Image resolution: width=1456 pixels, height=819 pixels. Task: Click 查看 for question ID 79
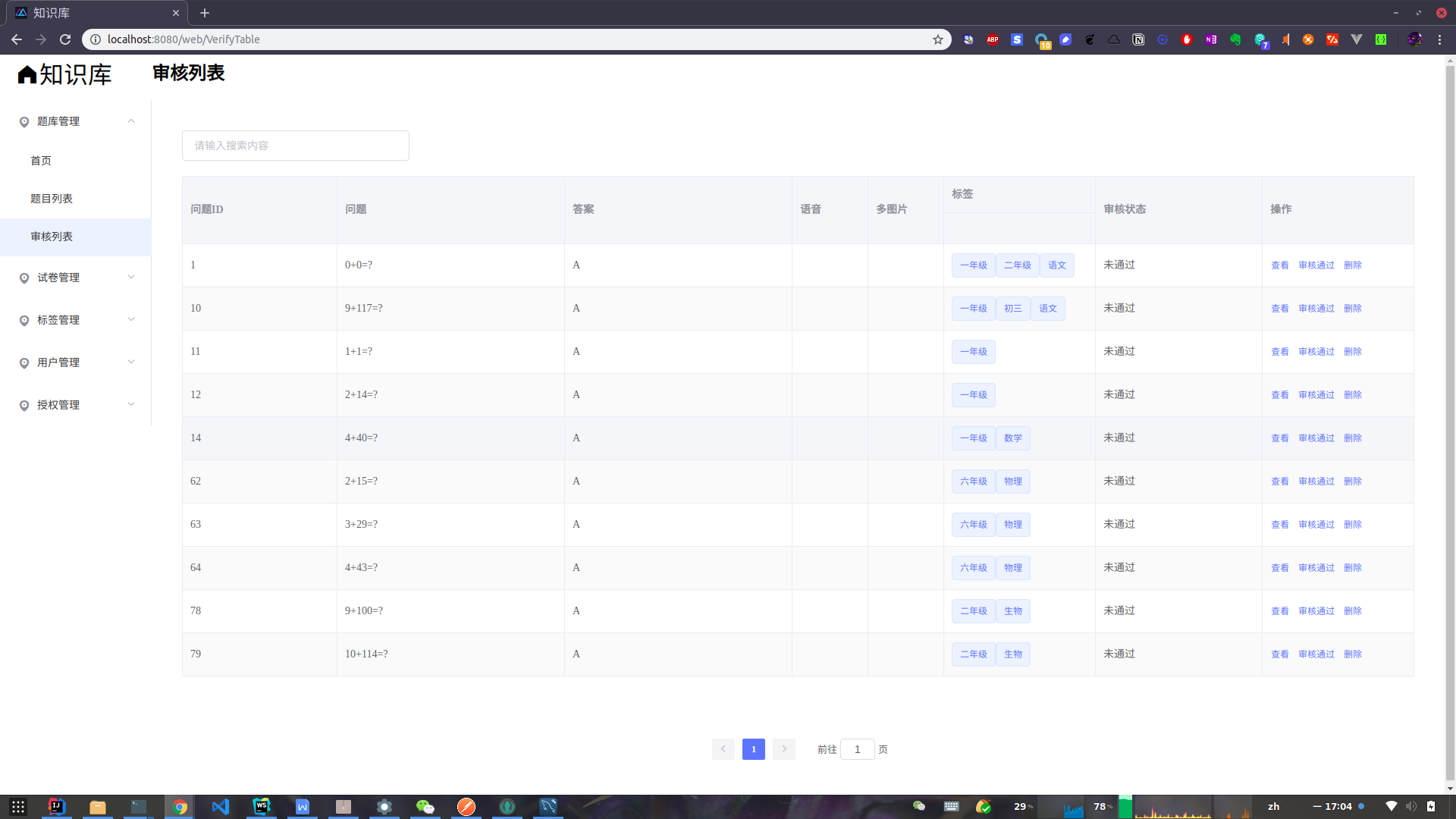(x=1279, y=654)
